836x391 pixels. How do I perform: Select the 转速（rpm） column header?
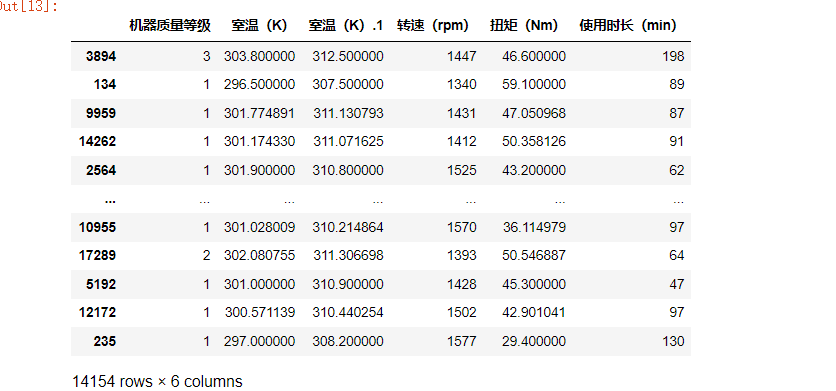click(433, 26)
